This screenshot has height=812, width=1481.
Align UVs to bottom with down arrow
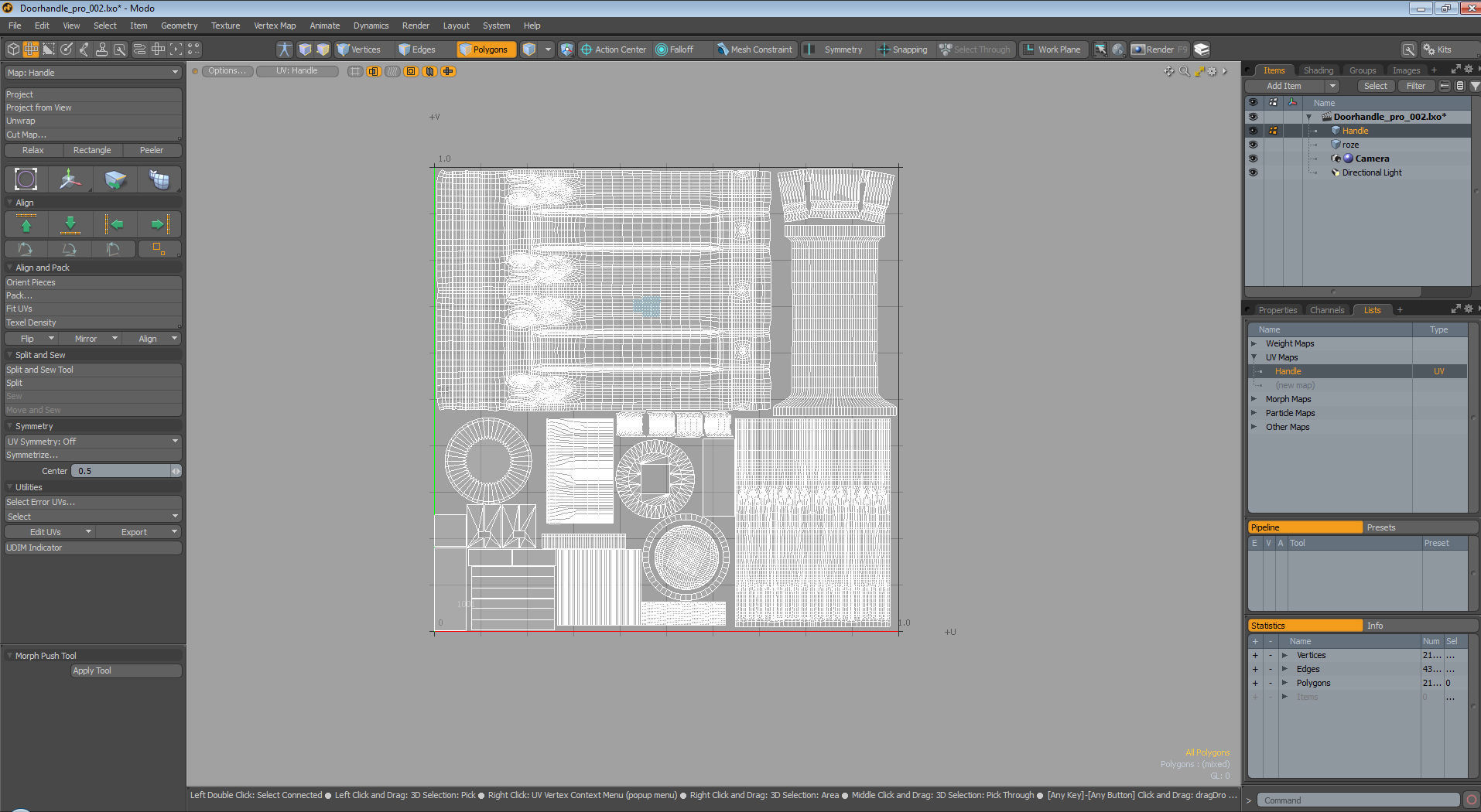[x=70, y=224]
